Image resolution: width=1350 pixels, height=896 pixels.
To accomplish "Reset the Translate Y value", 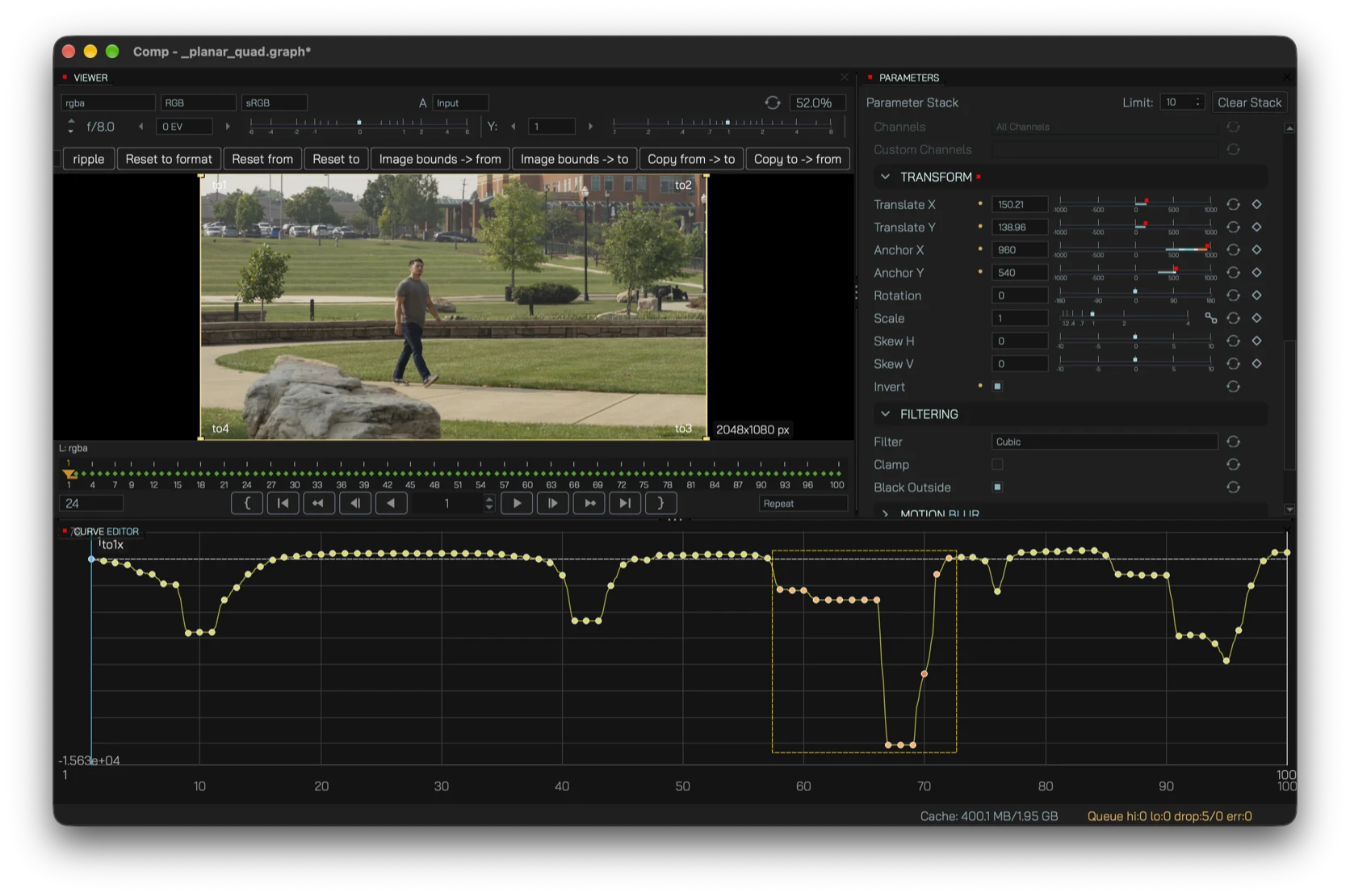I will coord(1233,227).
